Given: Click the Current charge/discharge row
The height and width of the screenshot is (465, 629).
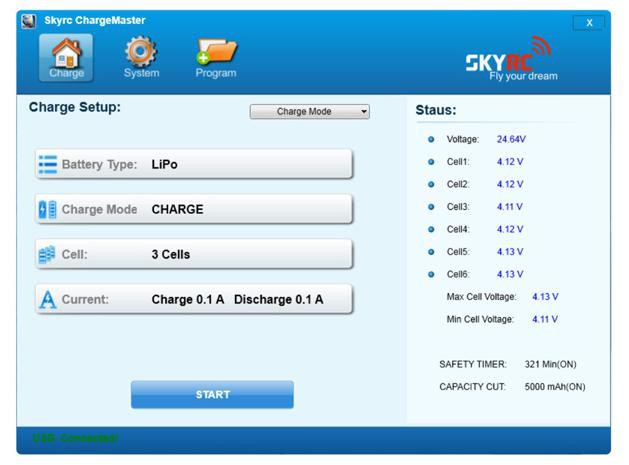Looking at the screenshot, I should point(194,299).
